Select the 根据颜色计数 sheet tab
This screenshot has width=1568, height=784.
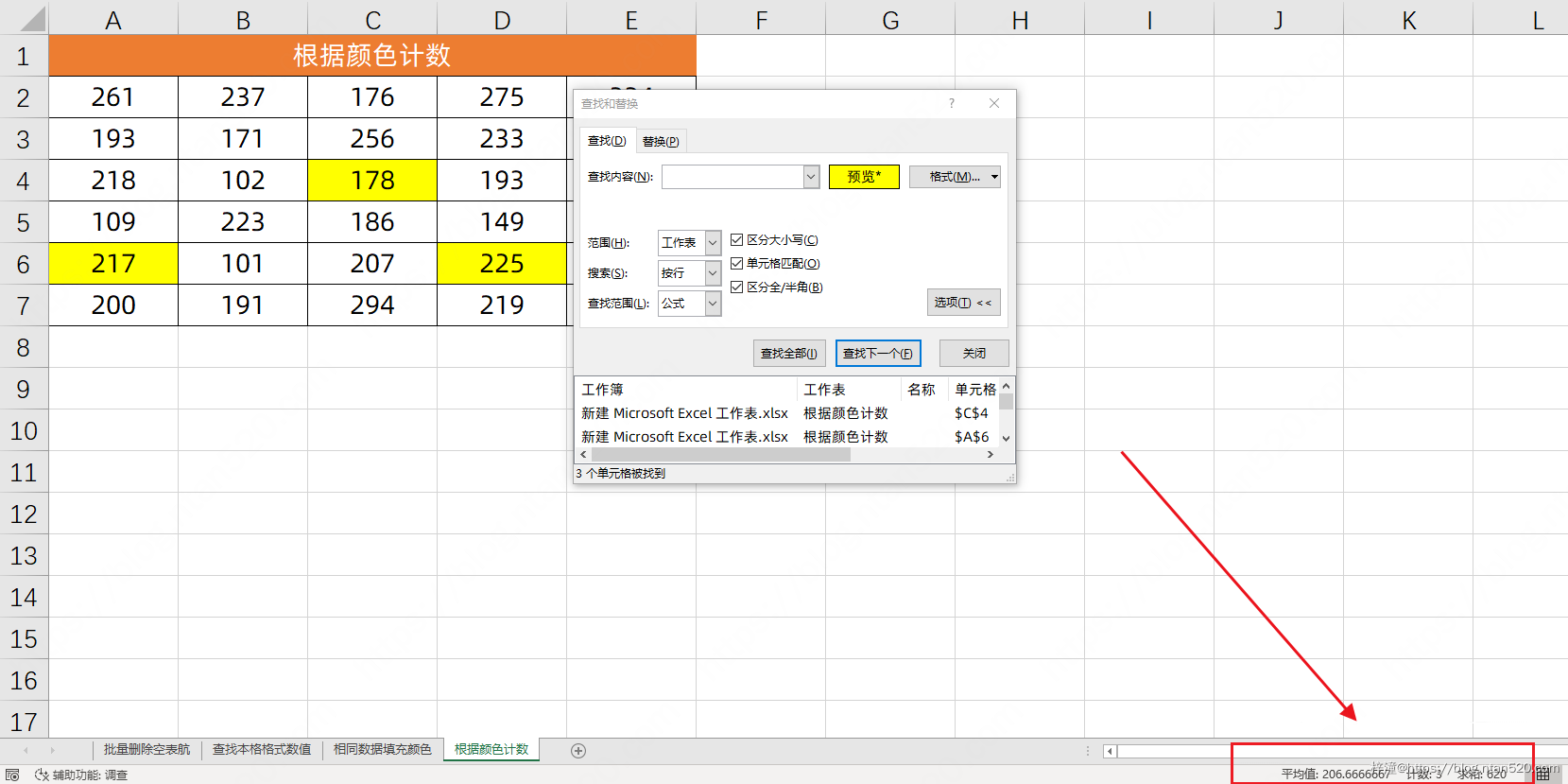coord(491,750)
